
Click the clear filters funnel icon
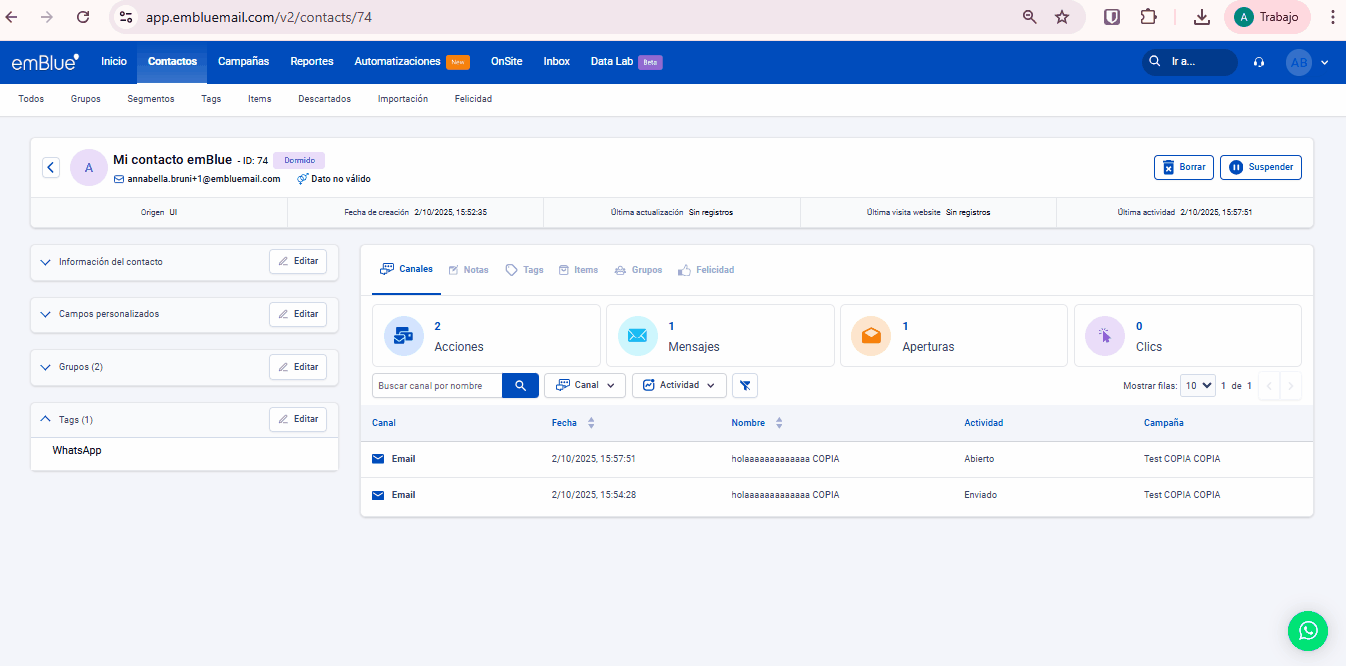pos(745,385)
